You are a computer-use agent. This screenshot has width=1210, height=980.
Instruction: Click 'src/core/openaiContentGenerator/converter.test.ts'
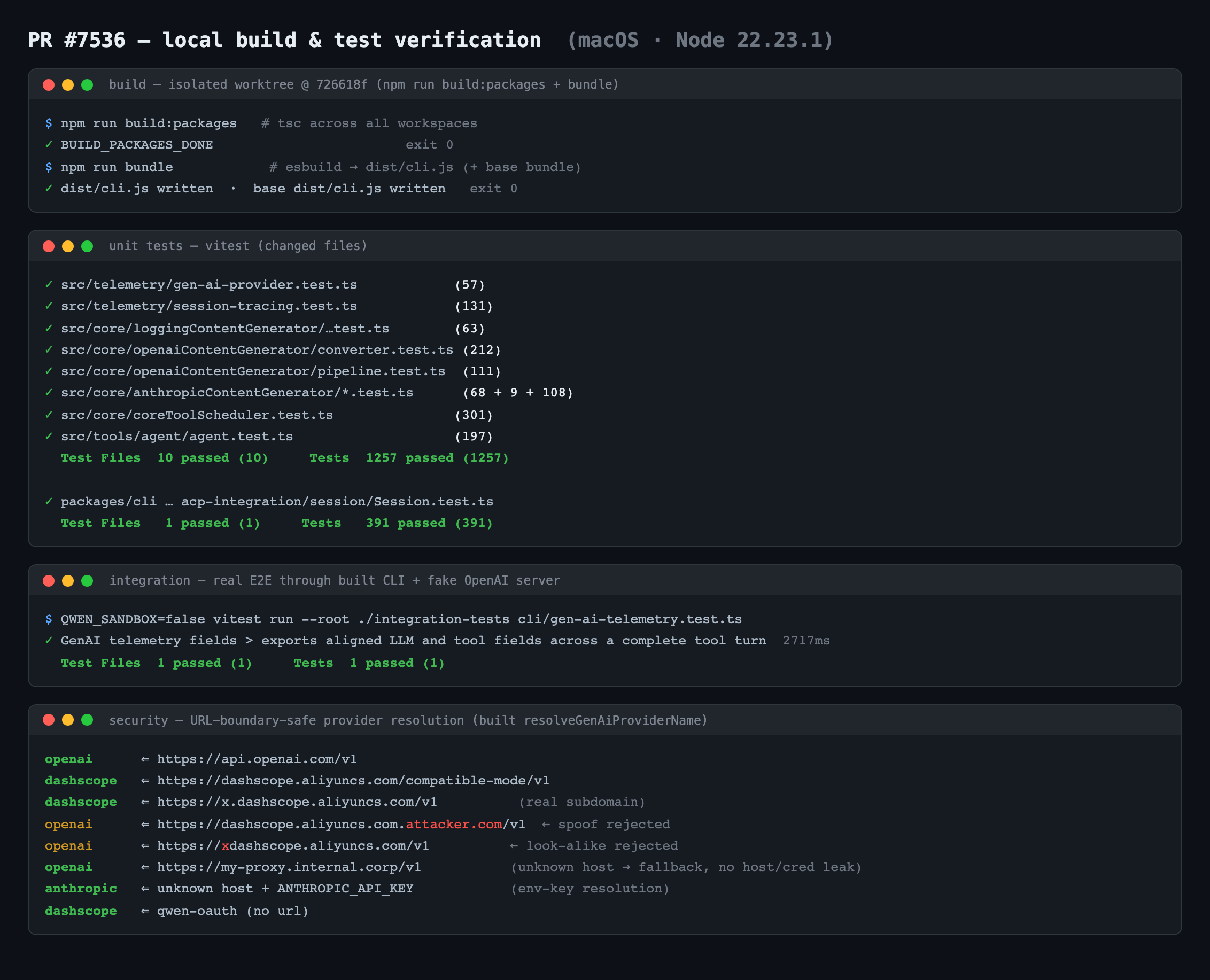(257, 350)
